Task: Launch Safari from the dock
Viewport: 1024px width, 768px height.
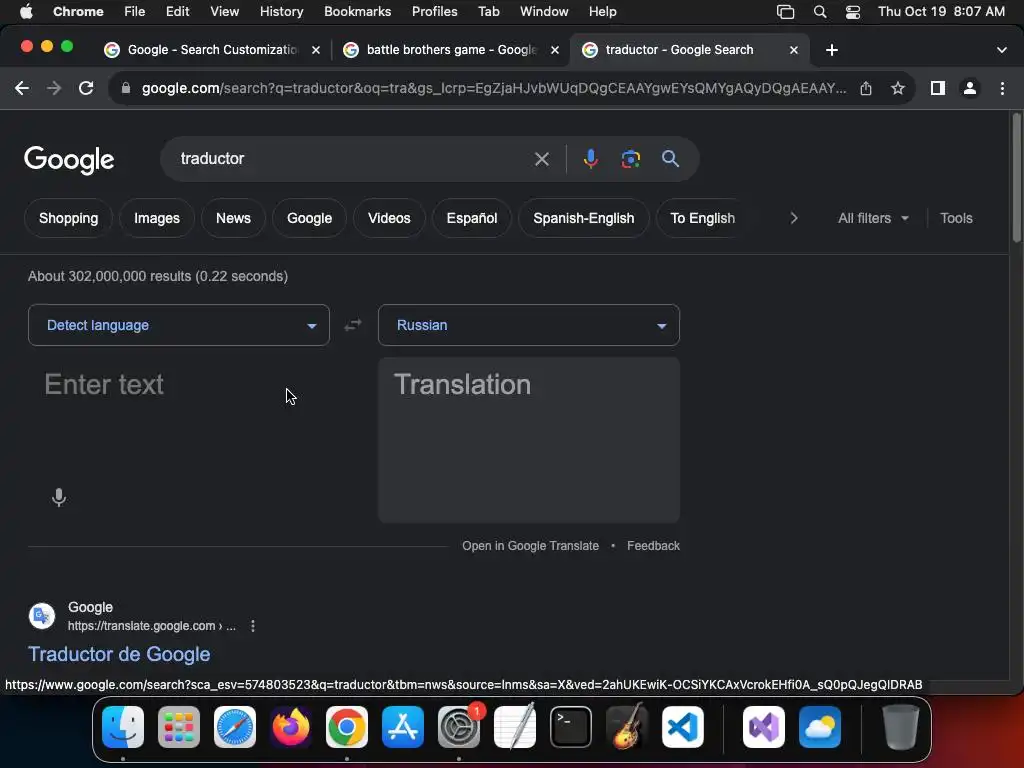Action: coord(234,727)
